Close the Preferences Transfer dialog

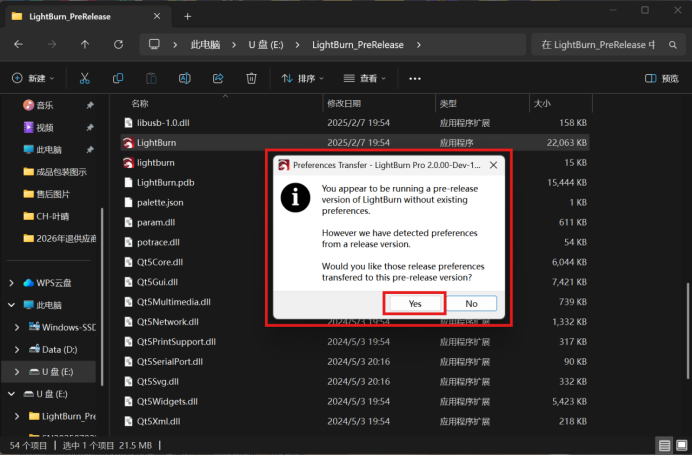(x=493, y=165)
